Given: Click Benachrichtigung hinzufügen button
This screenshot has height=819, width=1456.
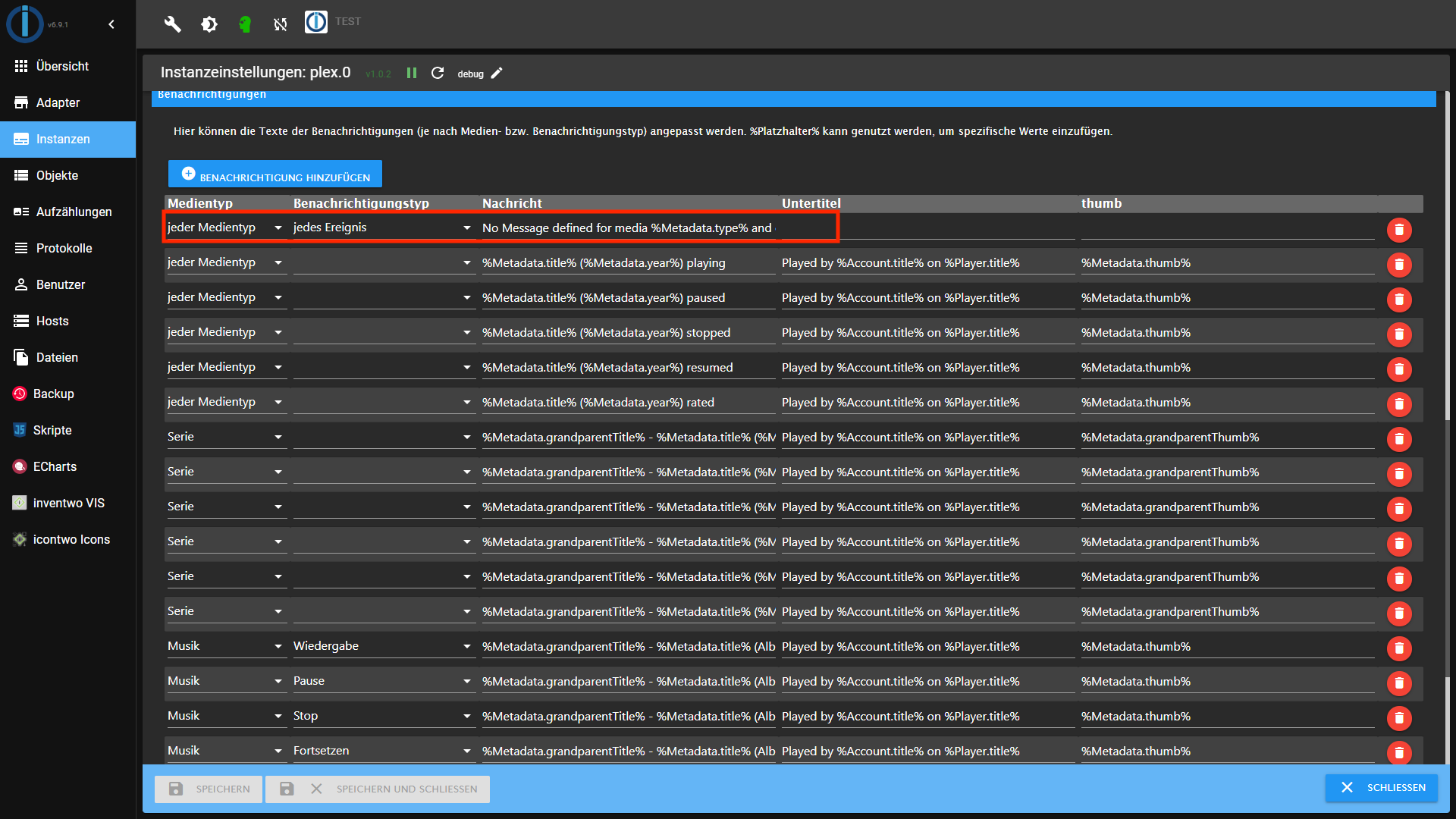Looking at the screenshot, I should coord(275,174).
